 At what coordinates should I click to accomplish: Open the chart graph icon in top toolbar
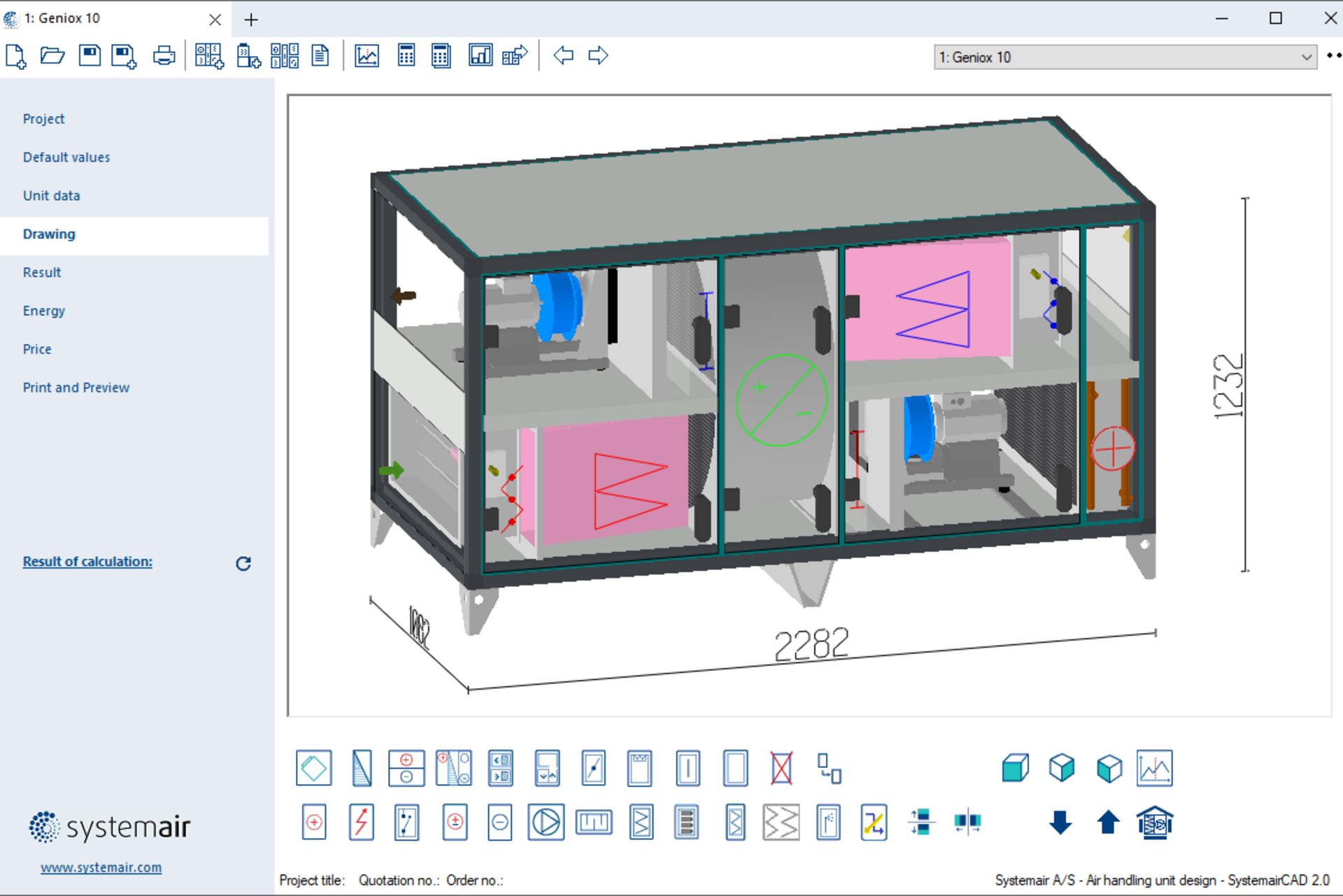pyautogui.click(x=367, y=55)
